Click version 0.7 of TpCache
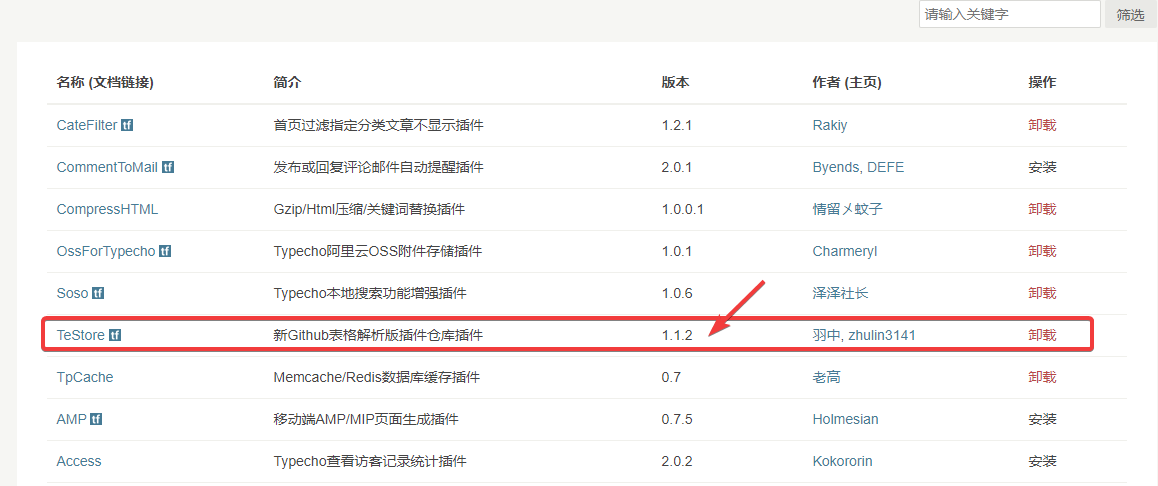 tap(671, 377)
